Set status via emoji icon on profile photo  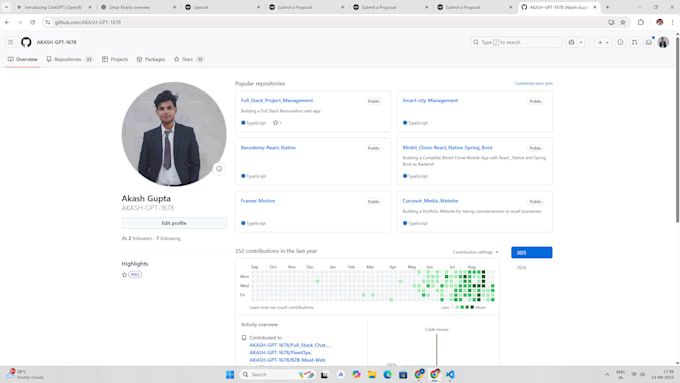tap(219, 169)
